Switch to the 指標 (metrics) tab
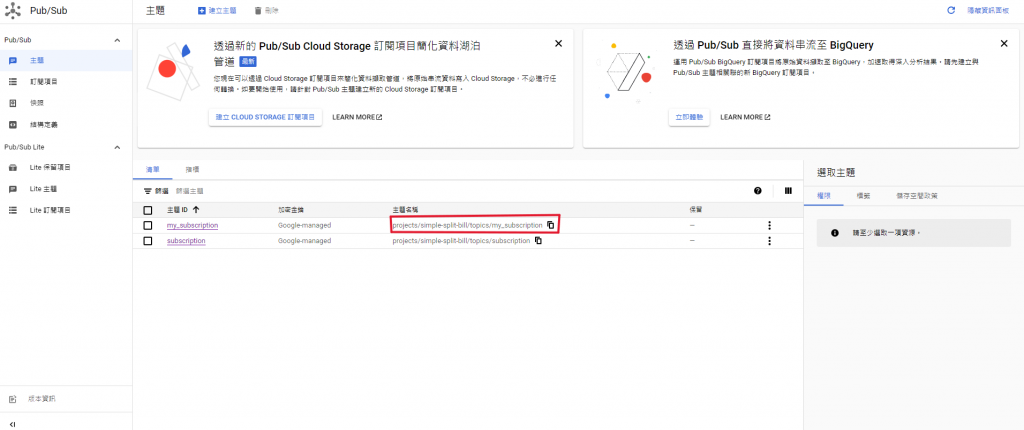1024x430 pixels. point(192,169)
